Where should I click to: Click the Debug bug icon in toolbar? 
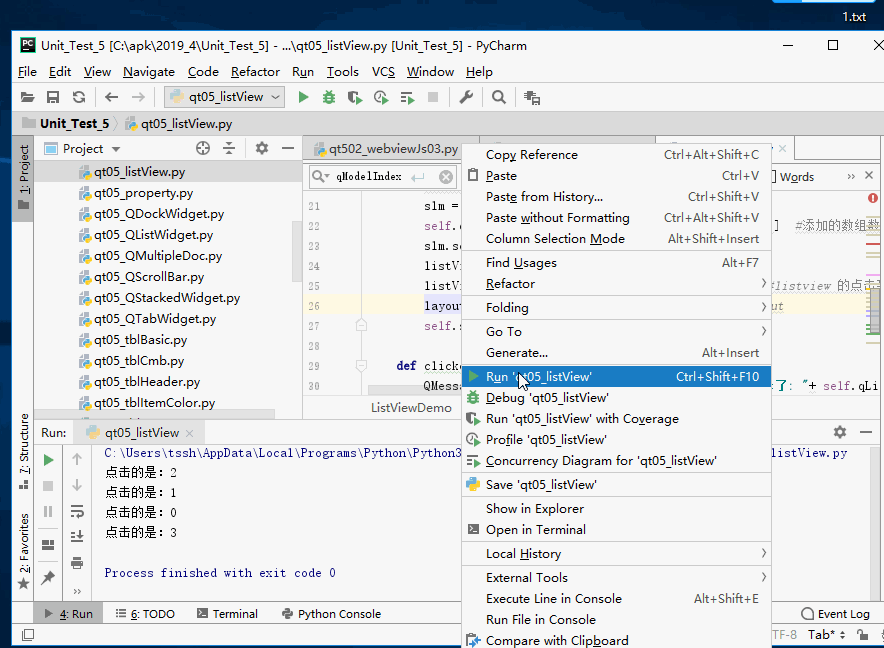[329, 97]
